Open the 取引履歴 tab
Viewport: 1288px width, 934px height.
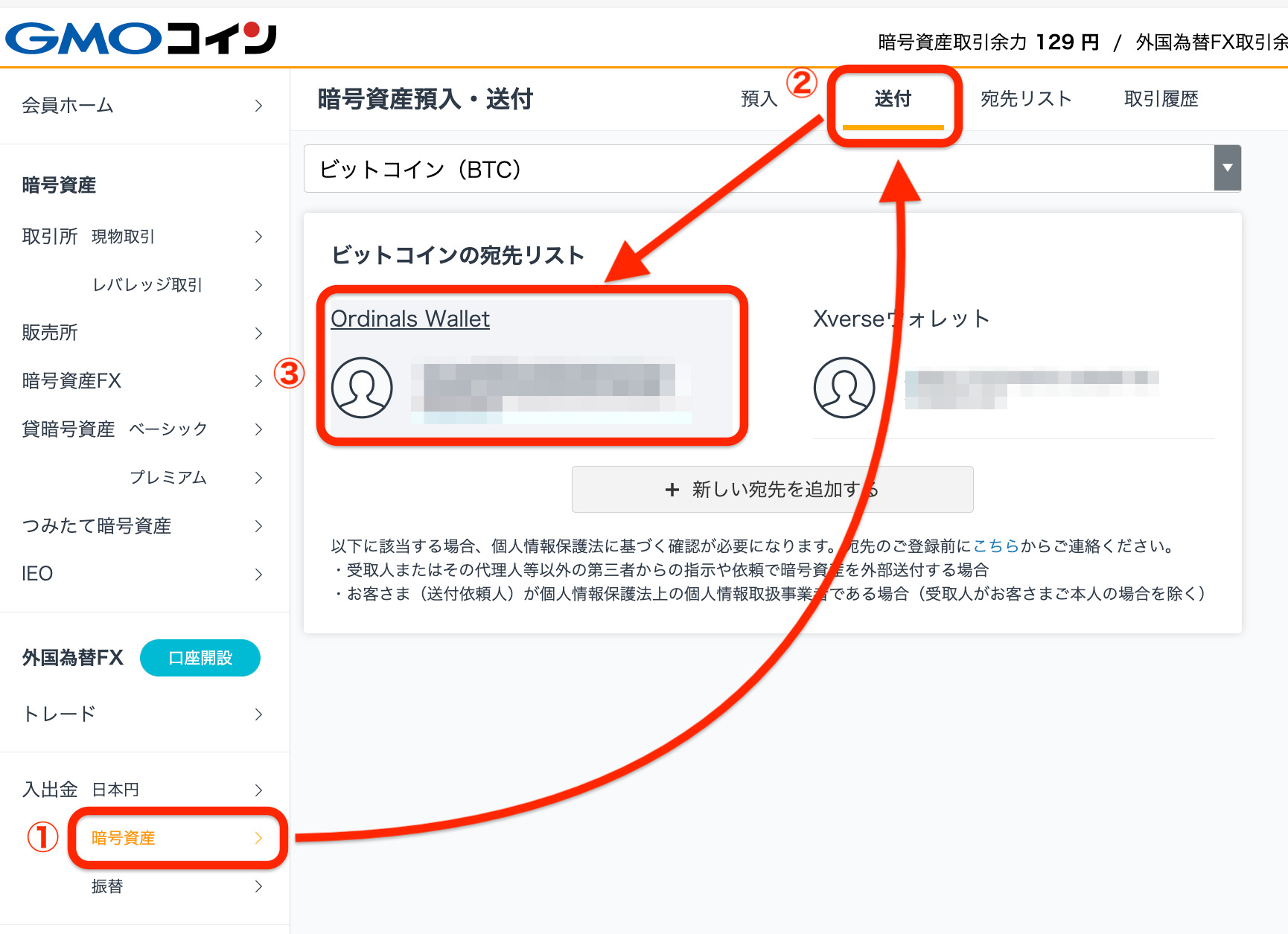(1161, 99)
